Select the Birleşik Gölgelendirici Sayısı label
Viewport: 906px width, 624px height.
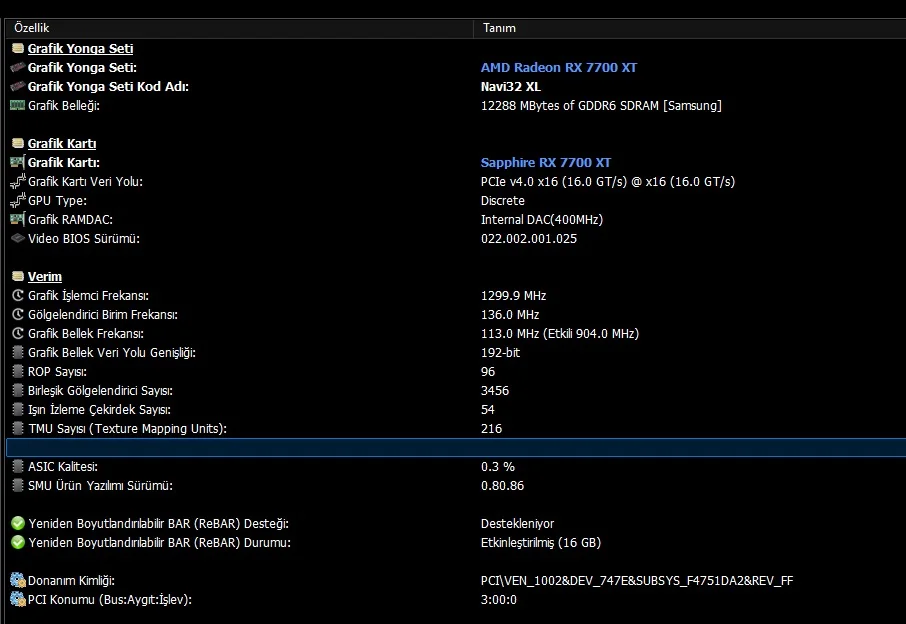tap(101, 391)
